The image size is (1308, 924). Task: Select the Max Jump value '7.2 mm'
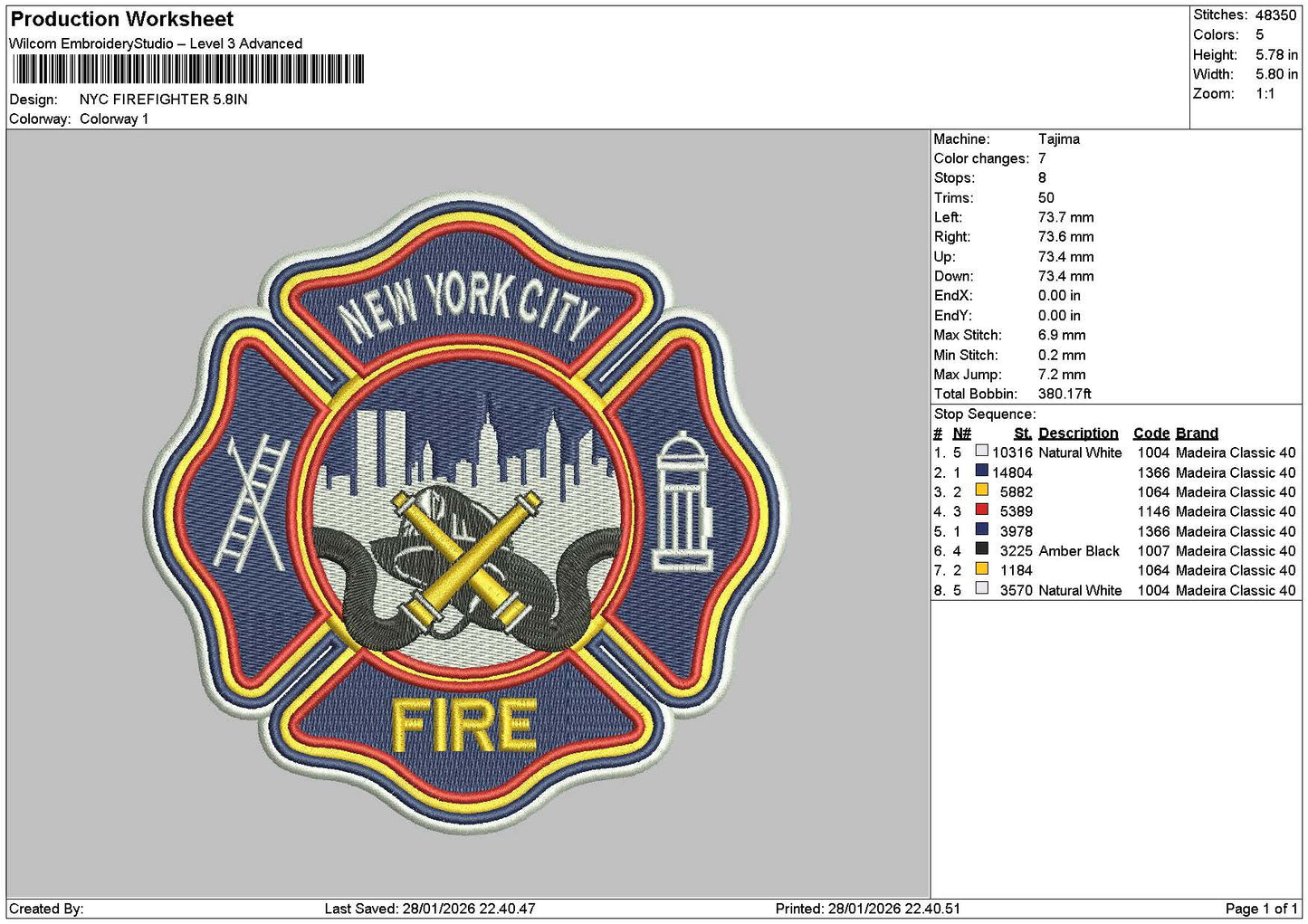(1062, 375)
